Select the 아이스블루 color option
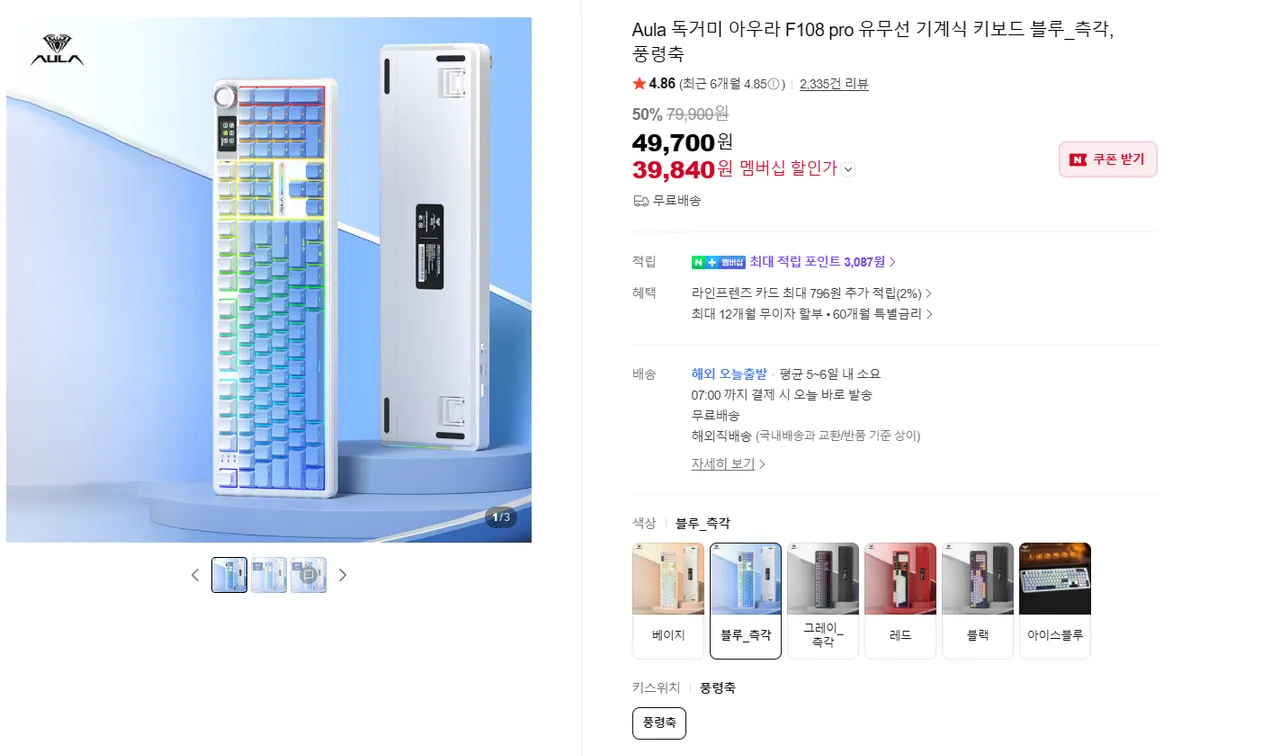 click(1055, 600)
